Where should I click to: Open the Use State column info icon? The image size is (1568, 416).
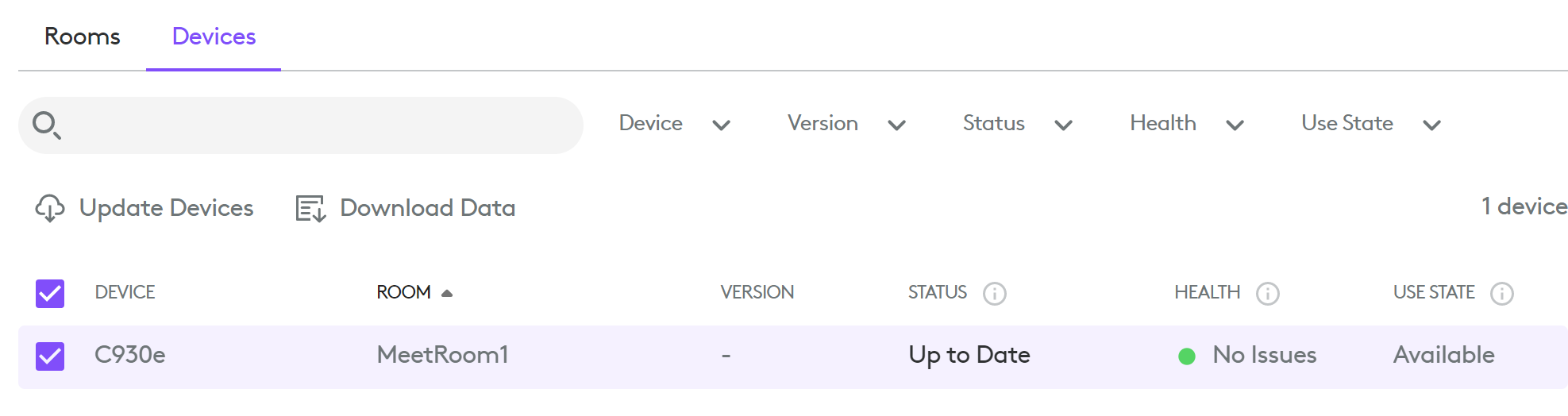click(1501, 294)
